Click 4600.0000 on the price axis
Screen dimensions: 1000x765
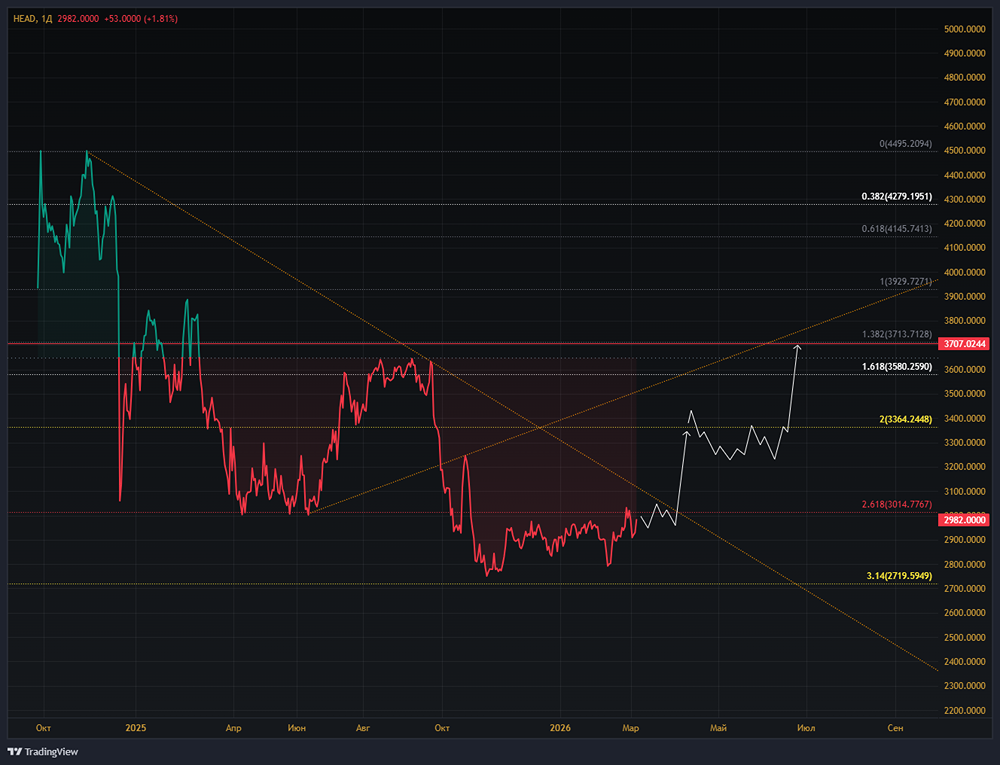965,127
